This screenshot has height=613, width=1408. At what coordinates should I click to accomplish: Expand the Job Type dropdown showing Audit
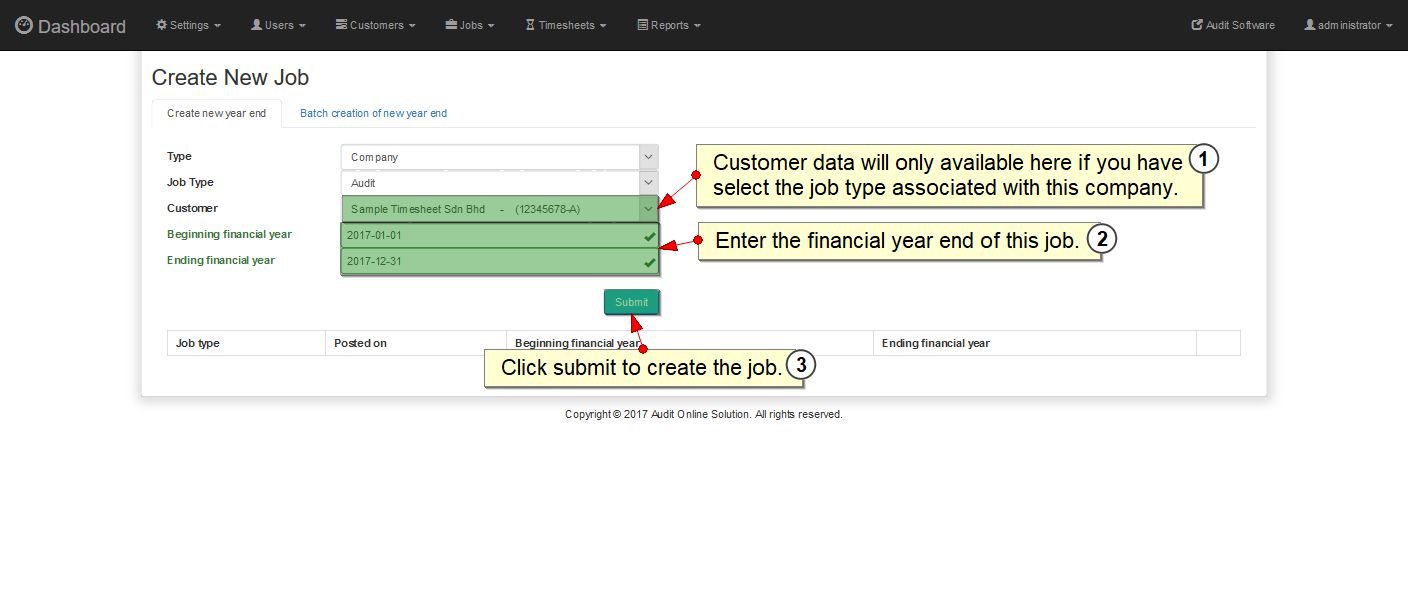(499, 183)
